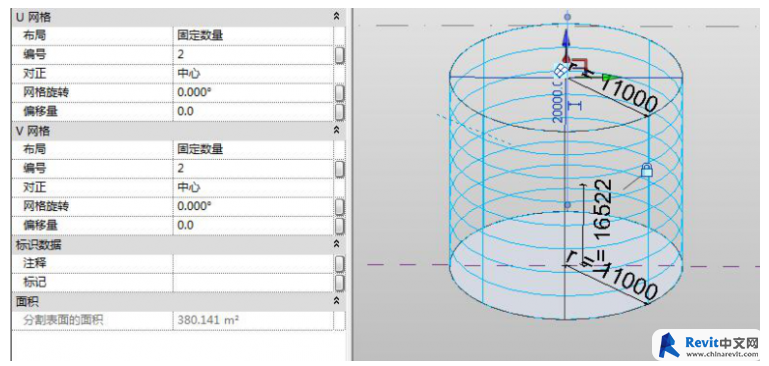The height and width of the screenshot is (366, 769).
Task: Open the U 网格 布局 dropdown value
Action: 253,35
